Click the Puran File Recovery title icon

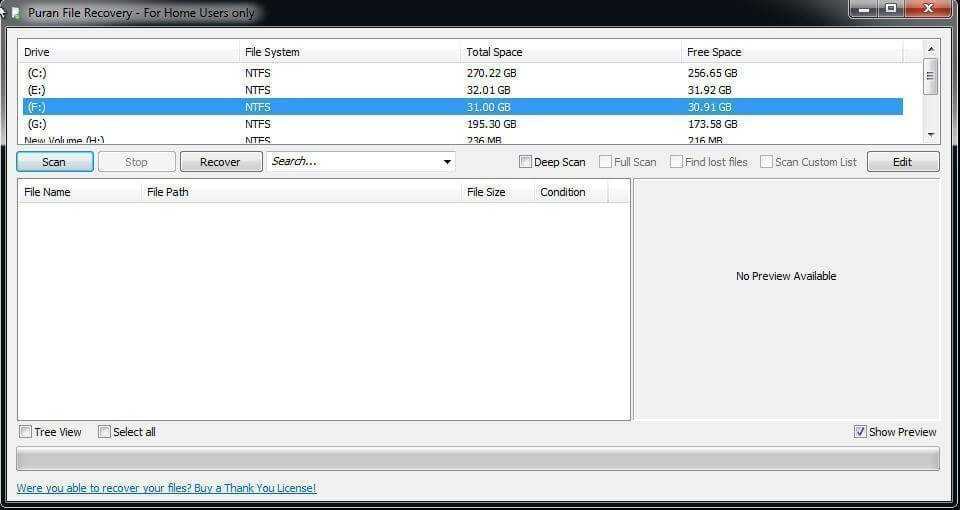(15, 12)
